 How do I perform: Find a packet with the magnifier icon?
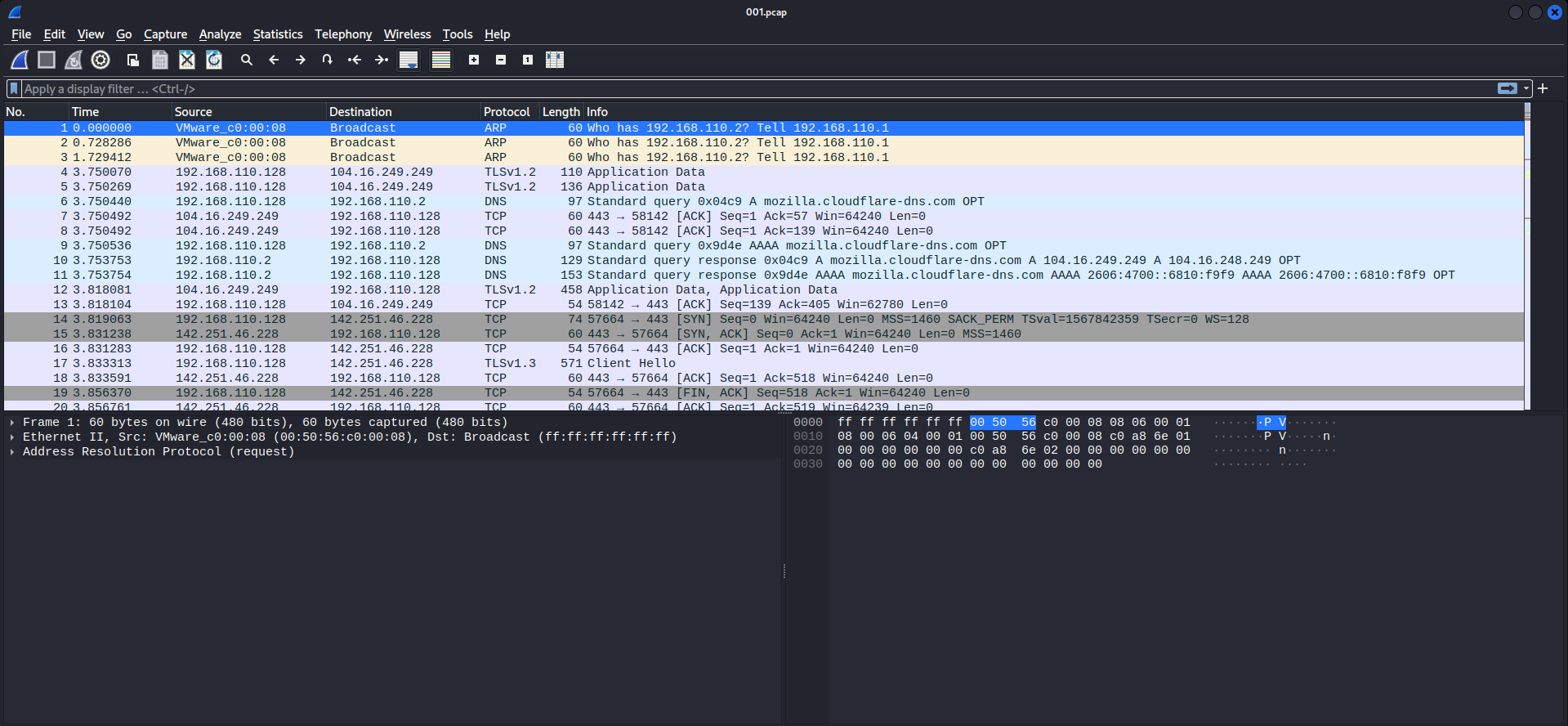pos(247,60)
